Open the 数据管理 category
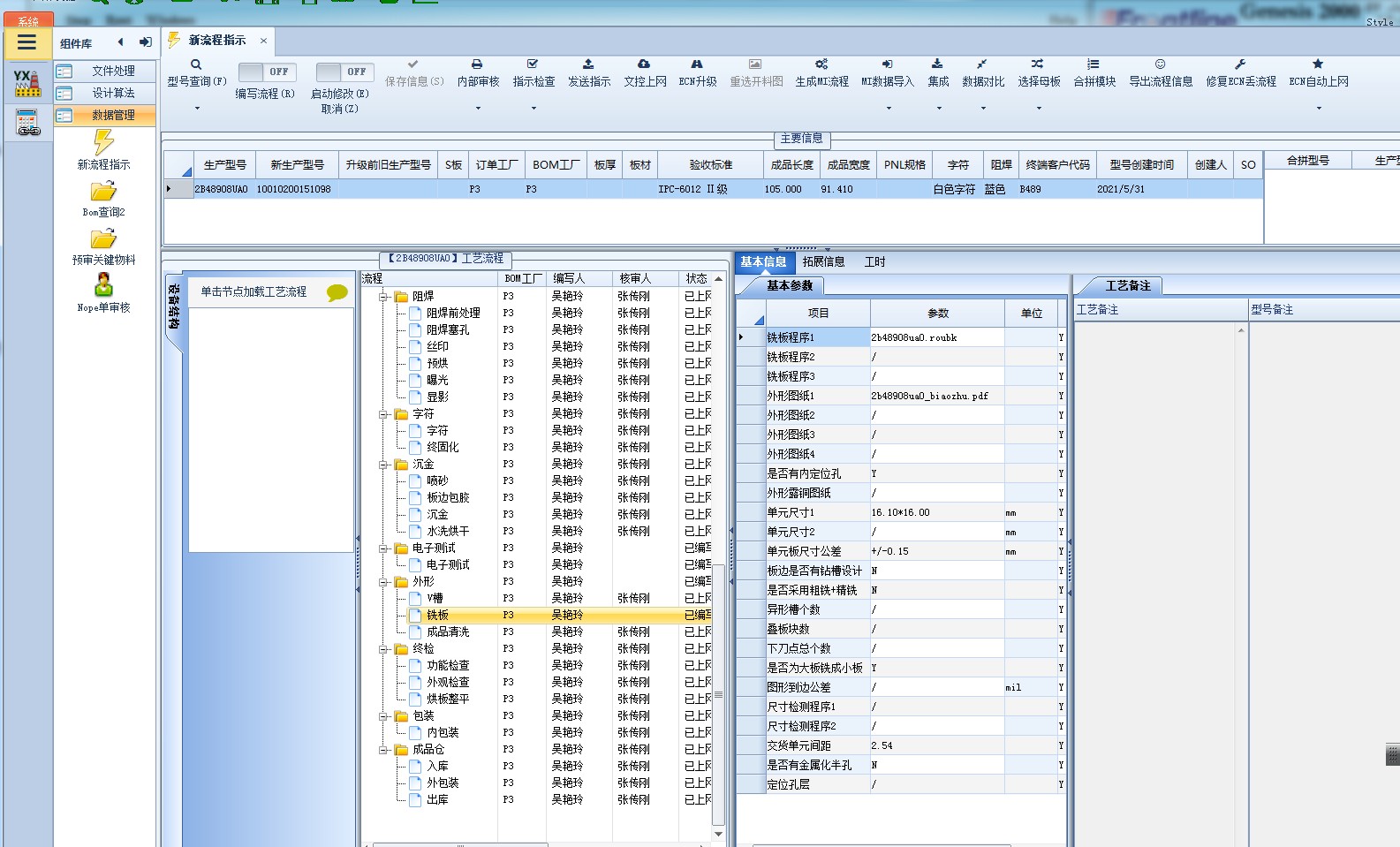 [105, 115]
